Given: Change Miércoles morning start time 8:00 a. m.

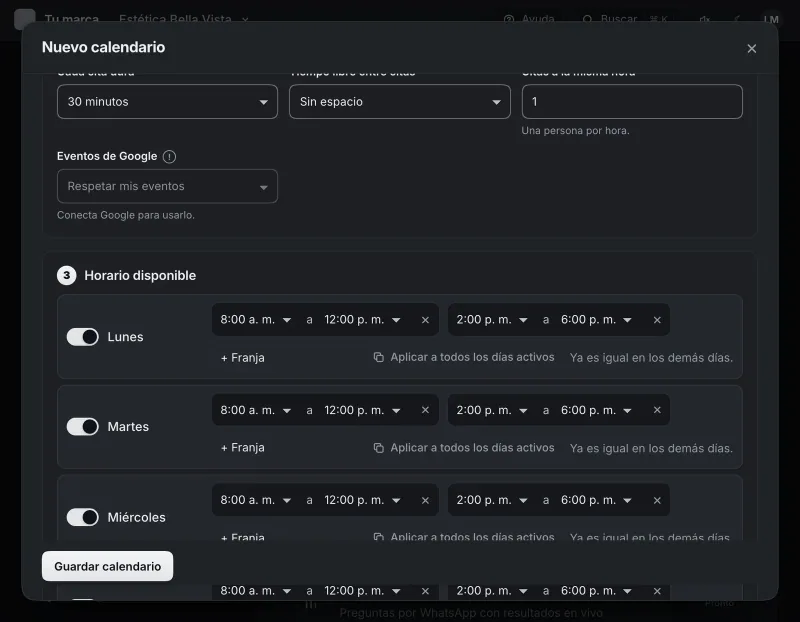Looking at the screenshot, I should coord(256,501).
